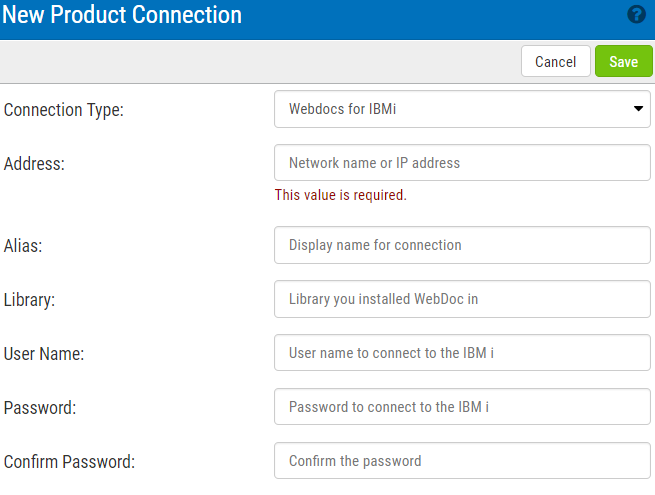Click the 'Connection Type:' label
This screenshot has height=495, width=655.
pos(64,110)
